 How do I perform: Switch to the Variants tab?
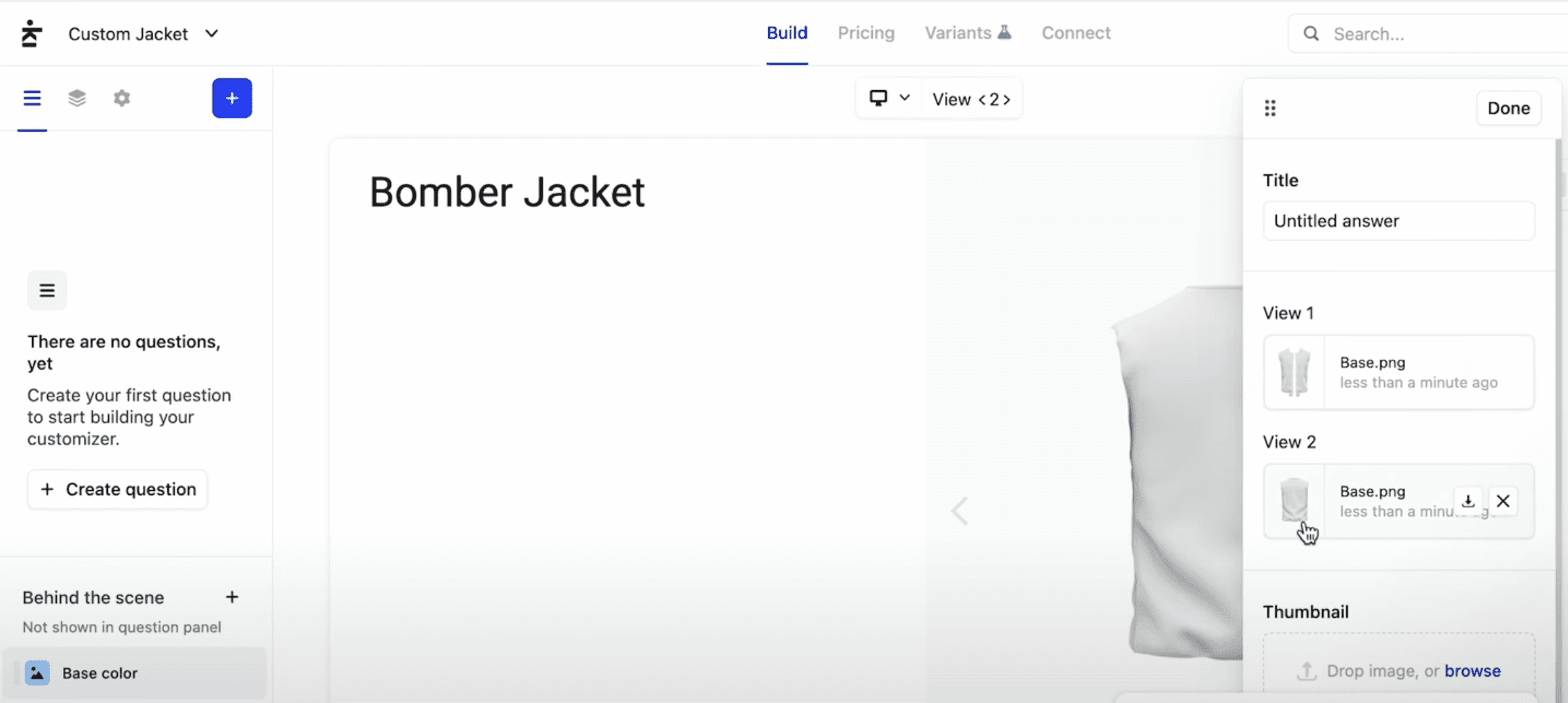(x=968, y=33)
